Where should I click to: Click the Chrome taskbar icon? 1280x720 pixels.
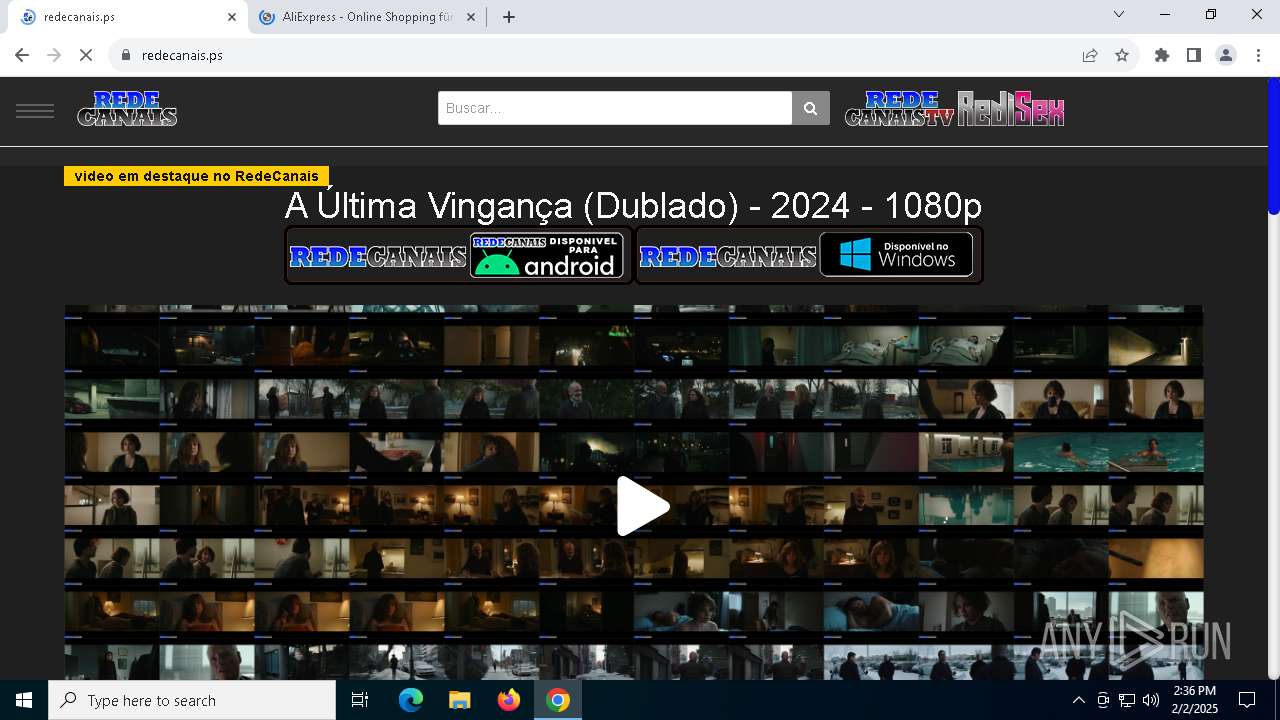click(558, 700)
